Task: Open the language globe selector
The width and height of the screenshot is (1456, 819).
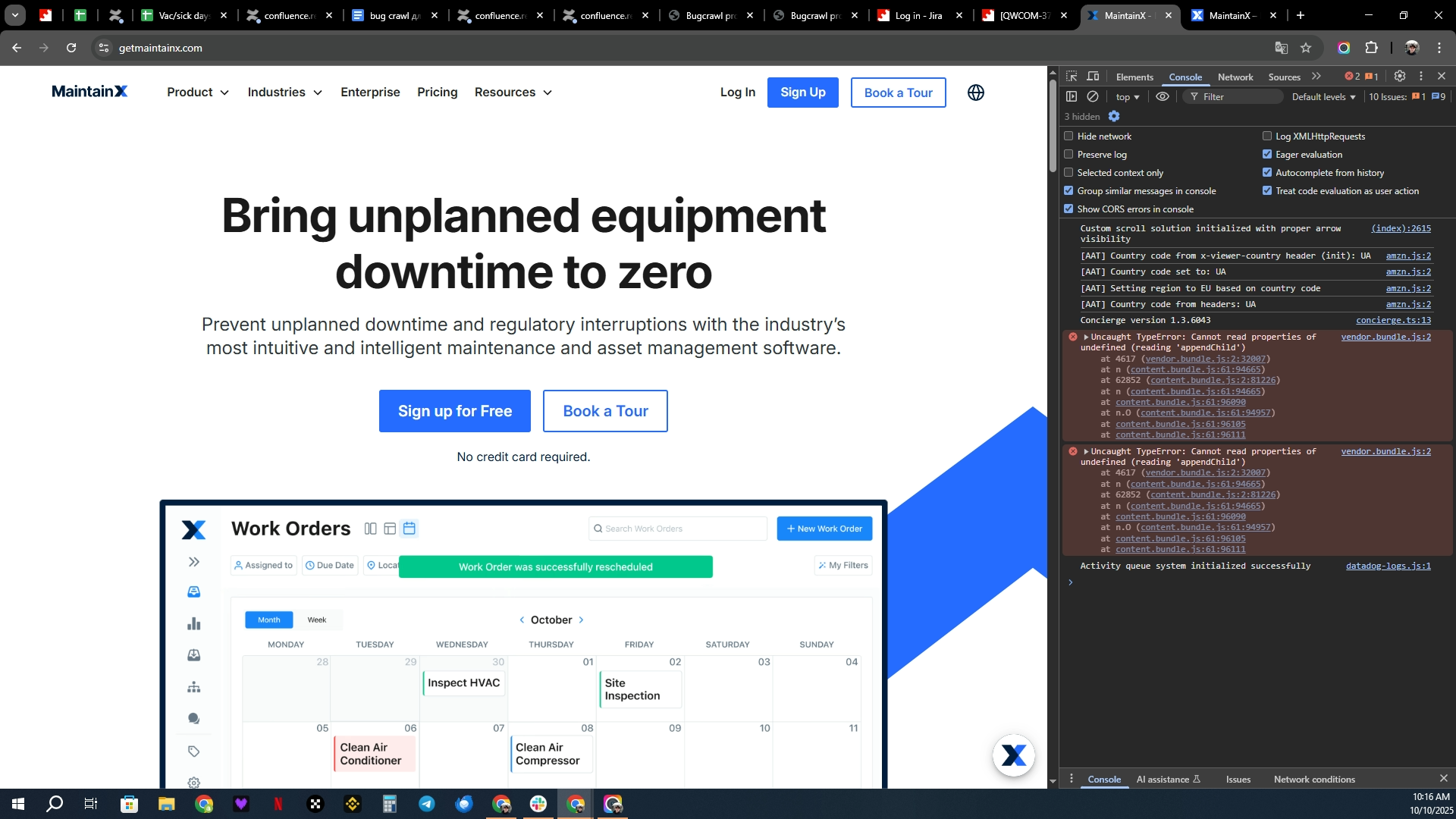Action: point(976,93)
